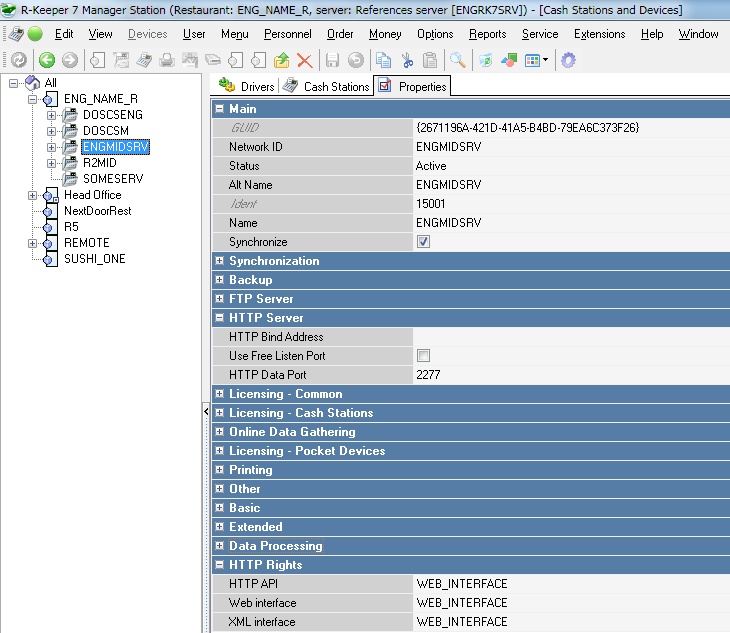Select ENGMIDSRV in the tree
The image size is (730, 633).
(x=115, y=147)
